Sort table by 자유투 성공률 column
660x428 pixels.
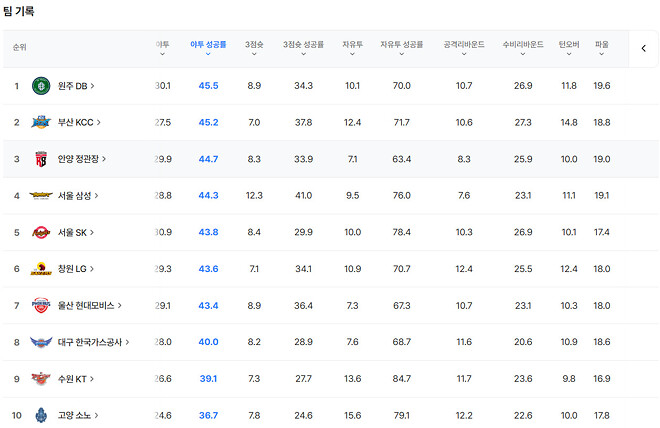pos(402,46)
